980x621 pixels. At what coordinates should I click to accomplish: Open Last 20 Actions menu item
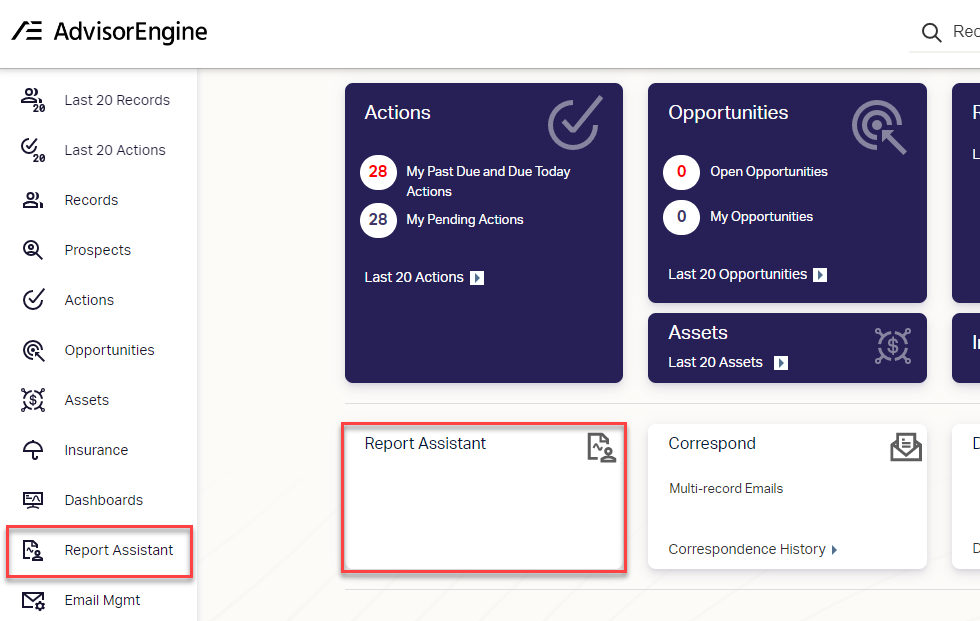coord(115,150)
